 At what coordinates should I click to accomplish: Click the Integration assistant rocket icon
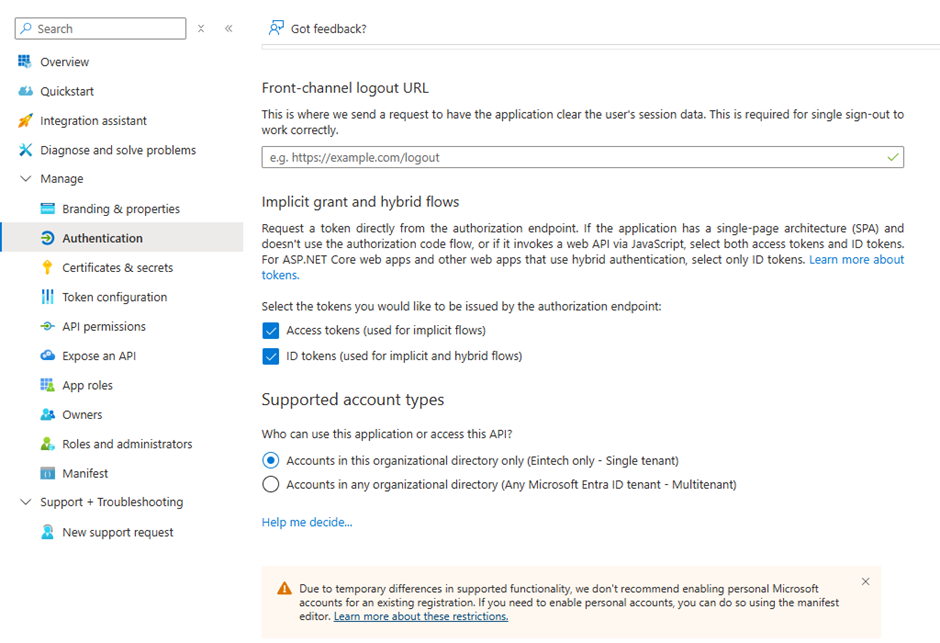25,120
